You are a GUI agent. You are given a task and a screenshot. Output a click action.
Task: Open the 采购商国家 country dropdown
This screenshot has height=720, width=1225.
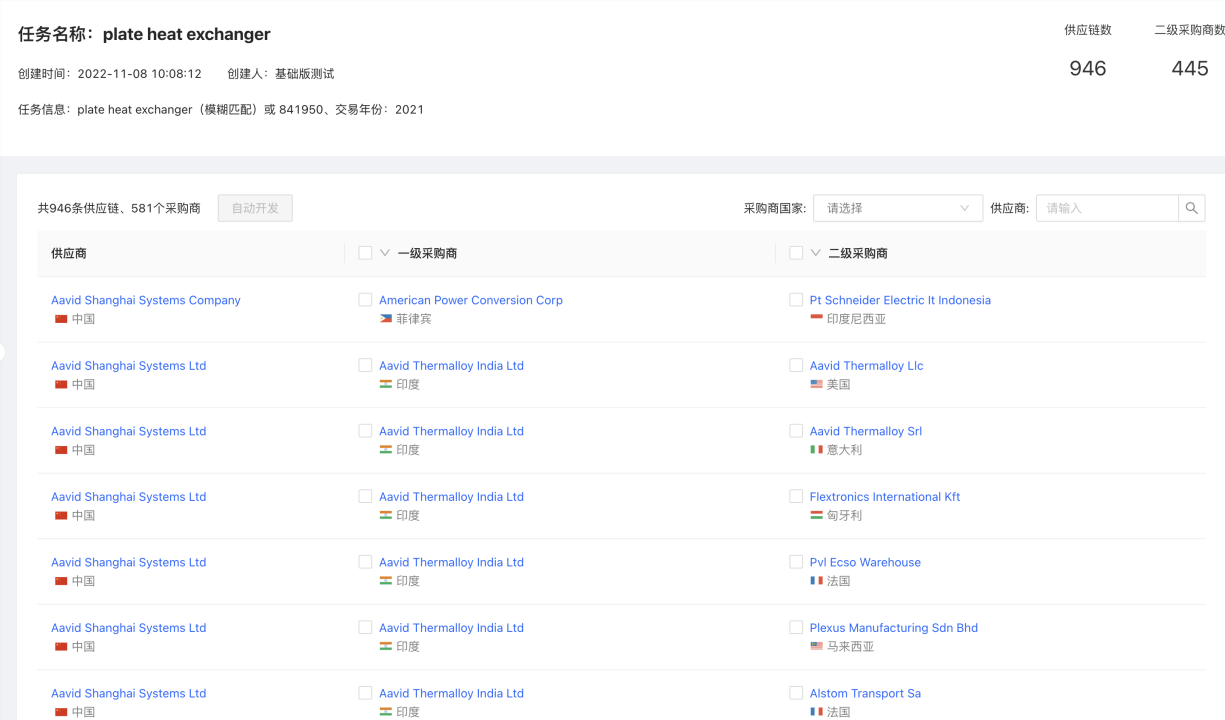click(x=897, y=208)
